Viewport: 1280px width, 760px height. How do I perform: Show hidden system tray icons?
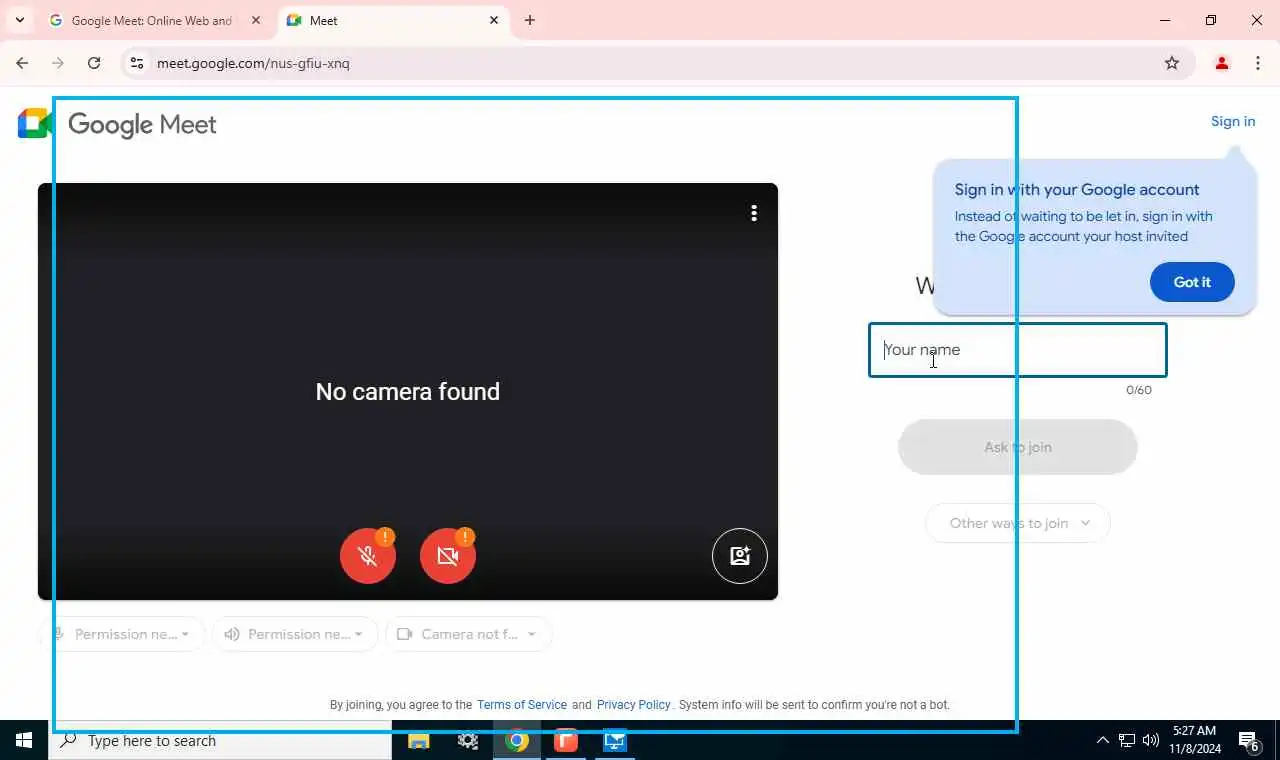pos(1103,741)
